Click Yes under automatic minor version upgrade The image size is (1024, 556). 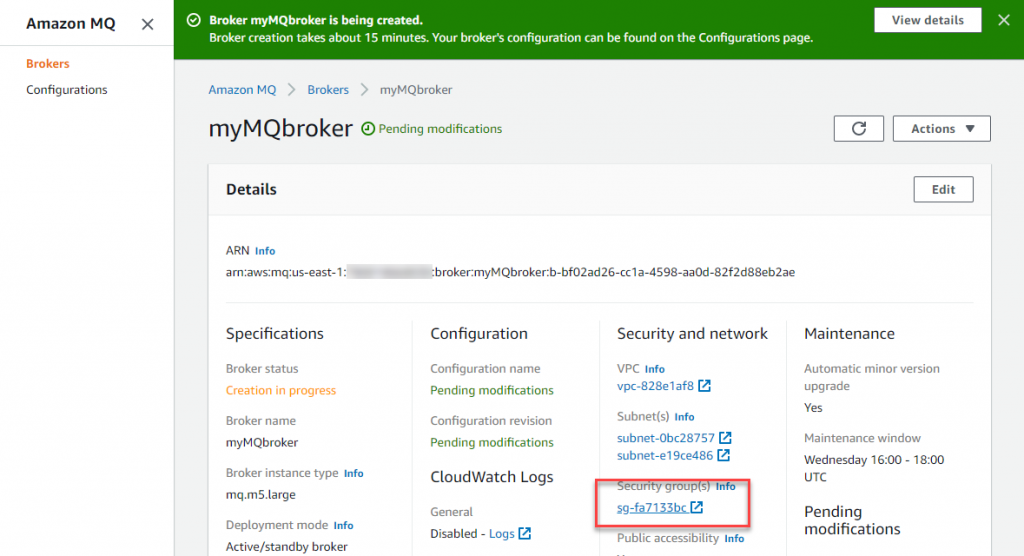pyautogui.click(x=813, y=408)
